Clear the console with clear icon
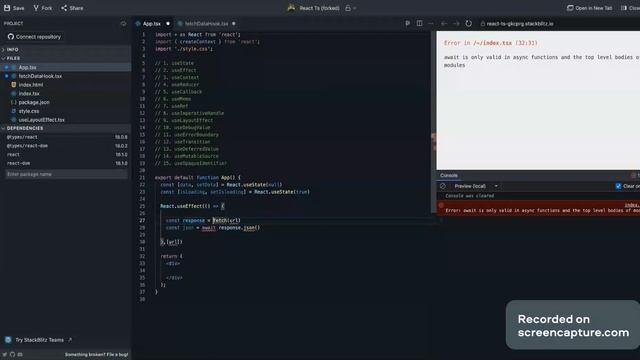 443,186
